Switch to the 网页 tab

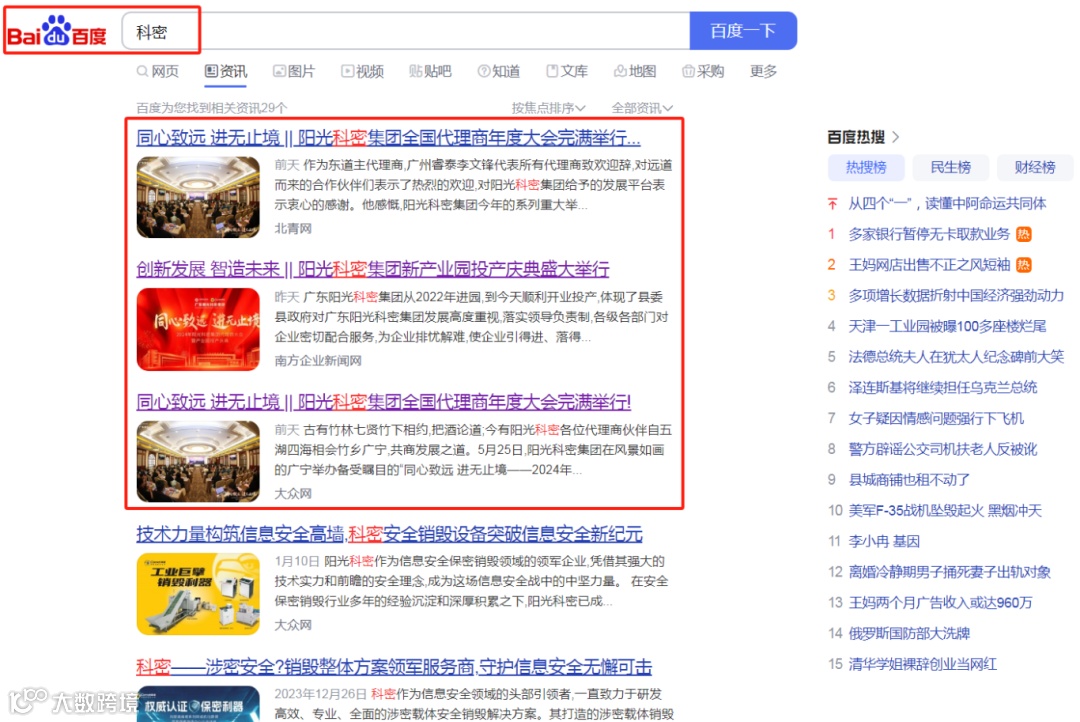click(x=158, y=71)
